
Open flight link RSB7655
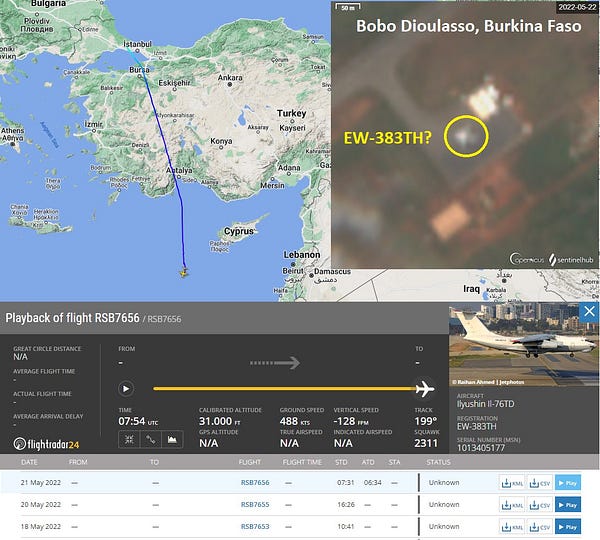pyautogui.click(x=255, y=504)
